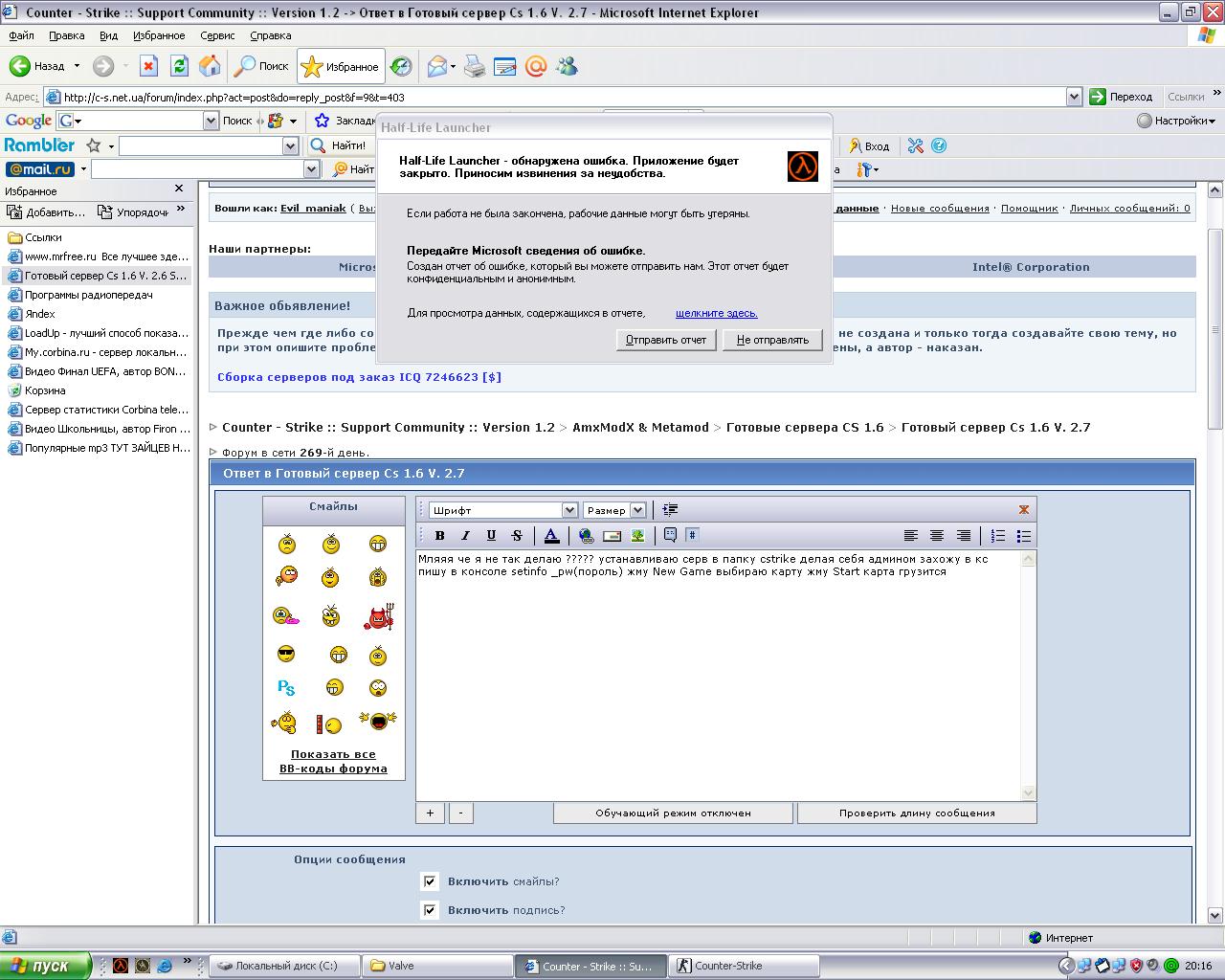This screenshot has width=1225, height=980.
Task: Toggle the Favorites (Избранное) toolbar button
Action: tap(341, 66)
